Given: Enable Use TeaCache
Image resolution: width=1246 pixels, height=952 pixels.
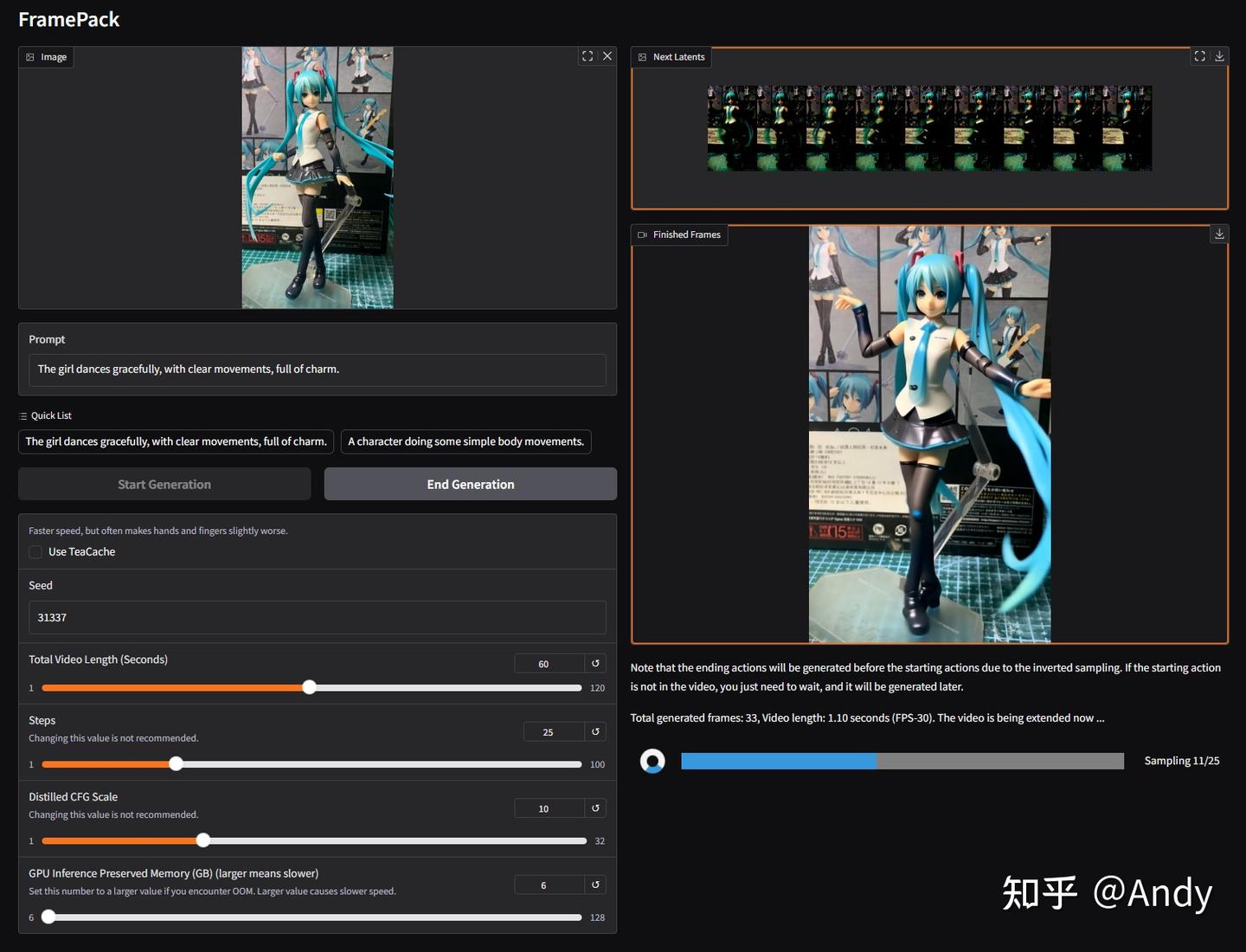Looking at the screenshot, I should (35, 551).
